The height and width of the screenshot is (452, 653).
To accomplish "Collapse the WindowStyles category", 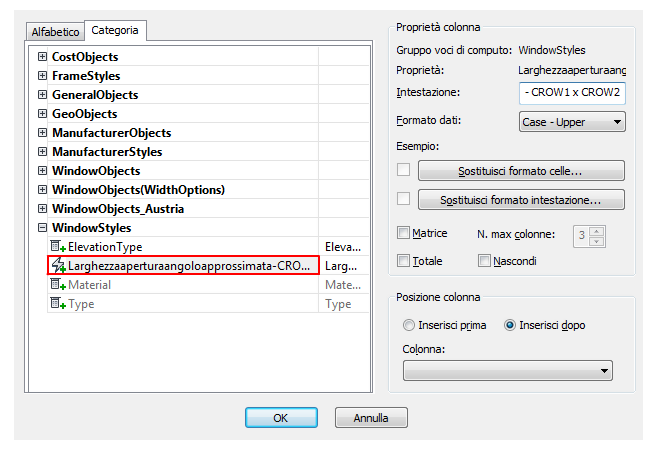I will [42, 227].
